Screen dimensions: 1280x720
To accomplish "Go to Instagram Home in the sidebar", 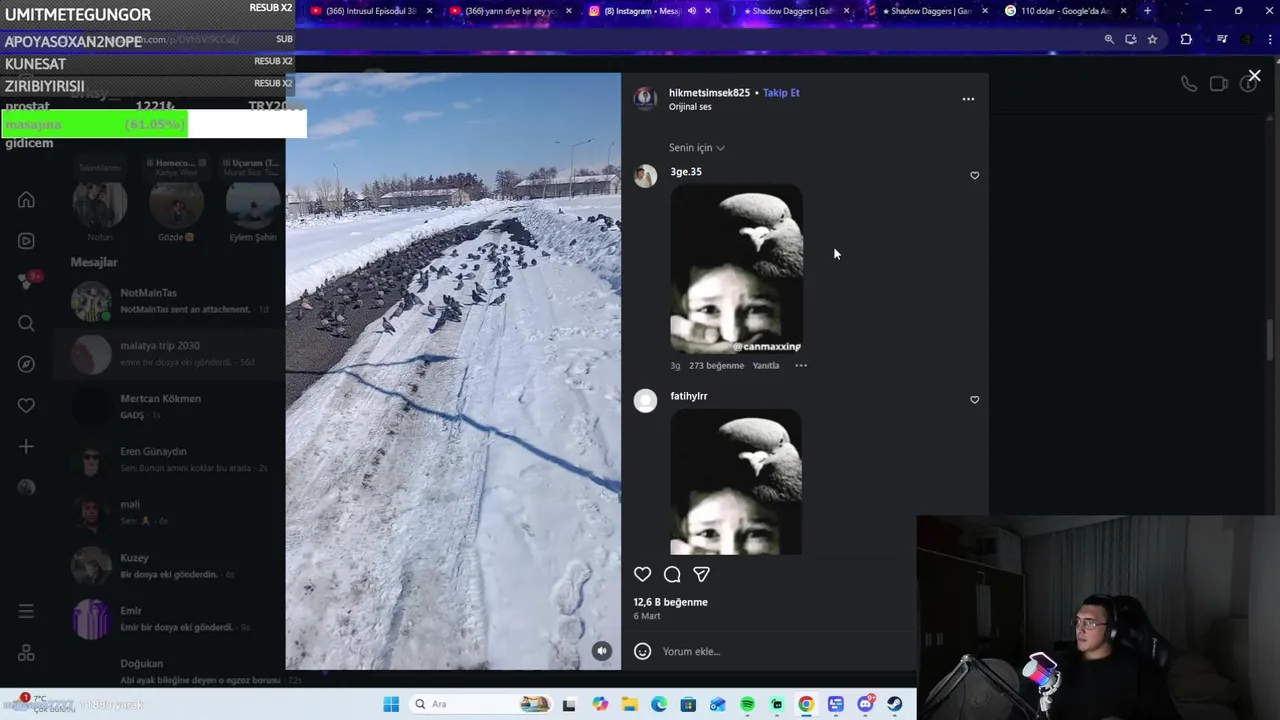I will click(x=26, y=200).
